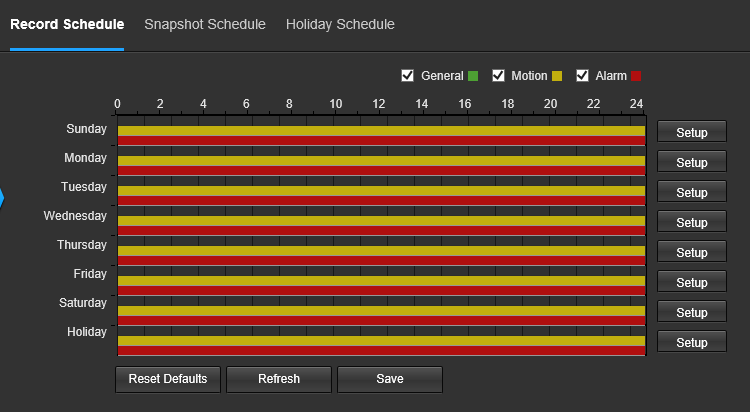This screenshot has height=412, width=750.
Task: Click the yellow Motion color swatch
Action: pos(557,76)
